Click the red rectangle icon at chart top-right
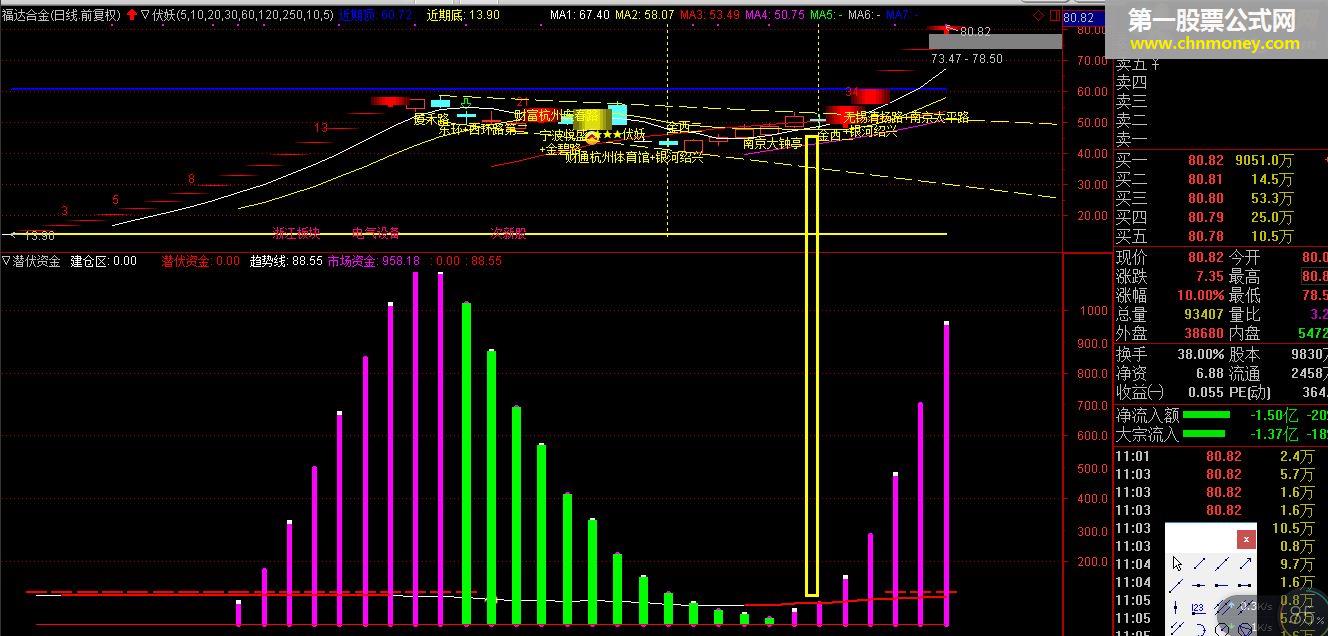 [x=1053, y=15]
